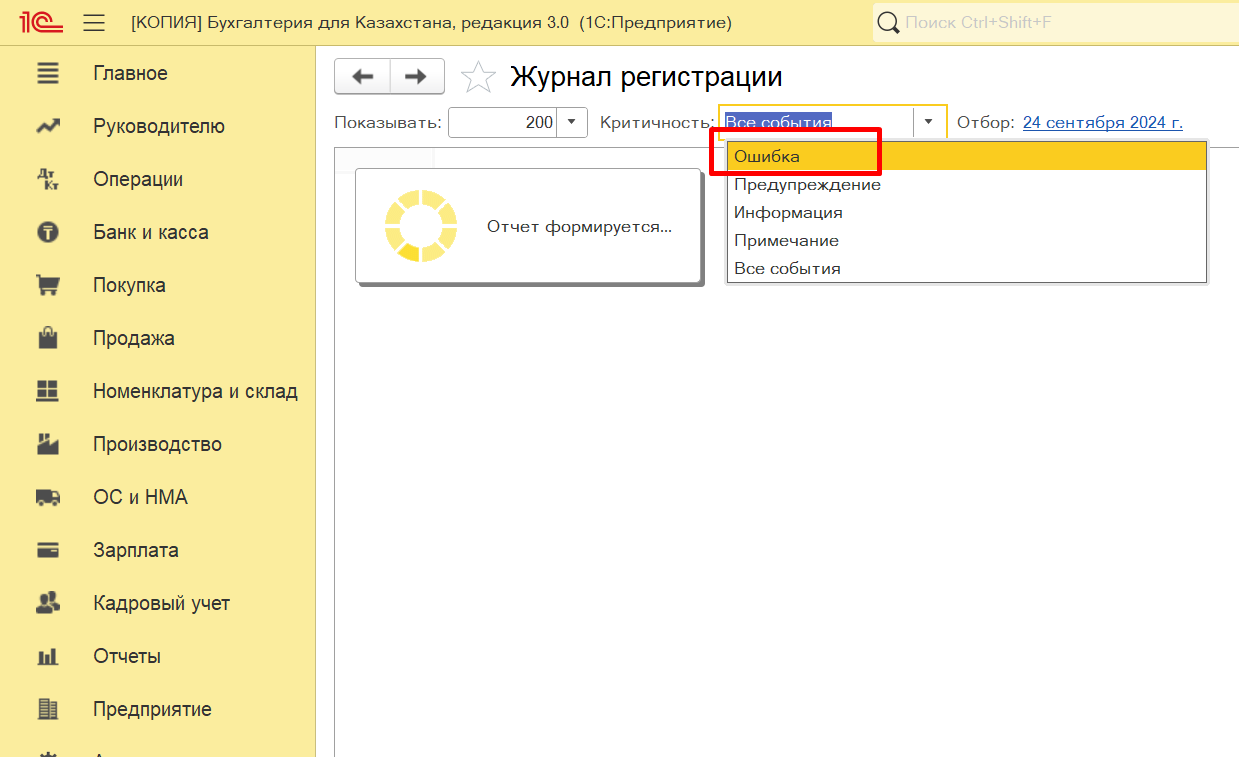This screenshot has height=757, width=1239.
Task: Click the Продажа bag icon
Action: (x=47, y=338)
